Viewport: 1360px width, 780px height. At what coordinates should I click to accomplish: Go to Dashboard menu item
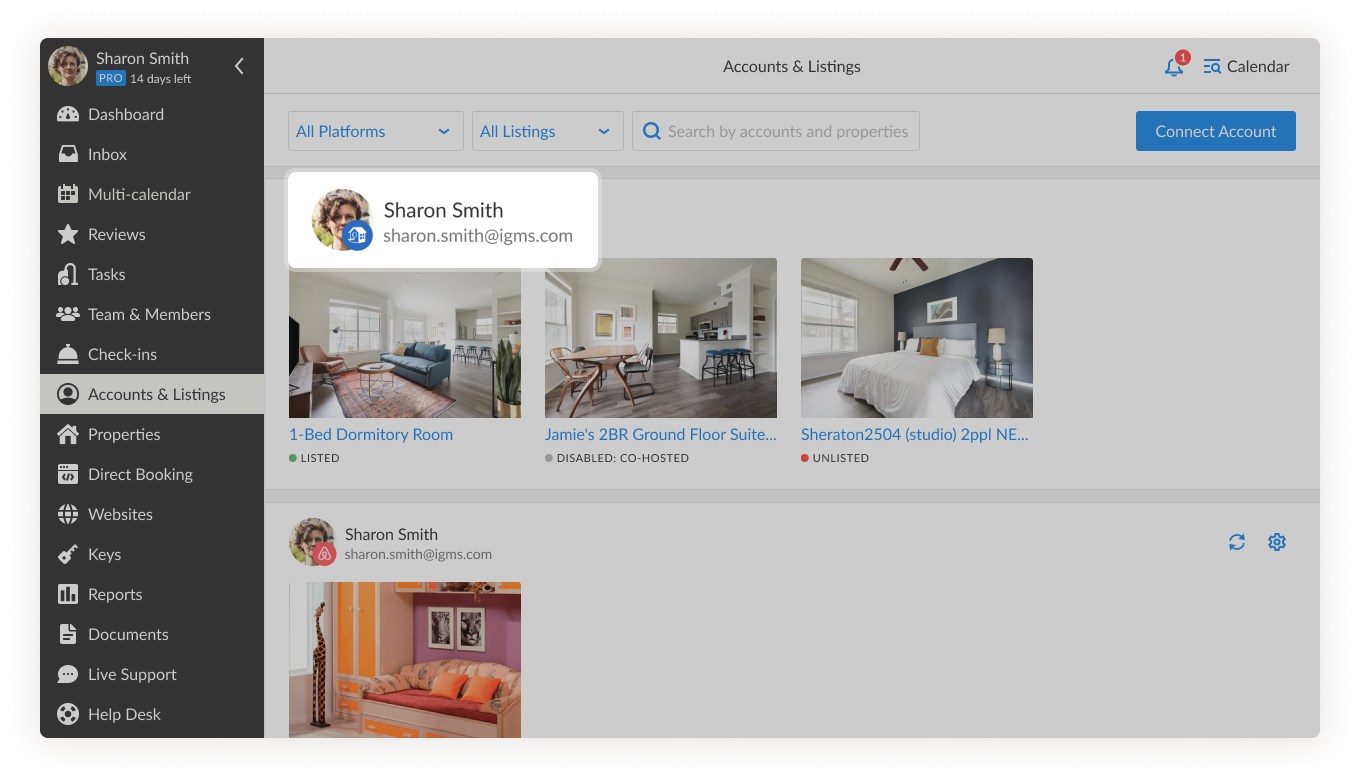[x=152, y=114]
